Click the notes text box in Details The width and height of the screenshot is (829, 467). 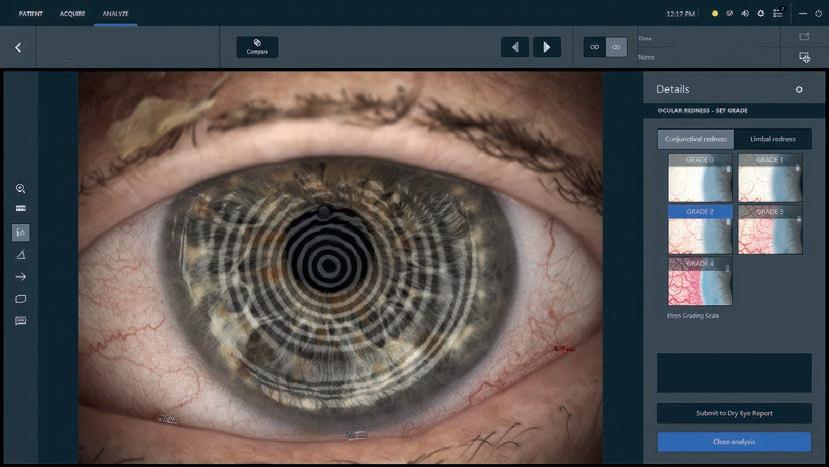(734, 373)
